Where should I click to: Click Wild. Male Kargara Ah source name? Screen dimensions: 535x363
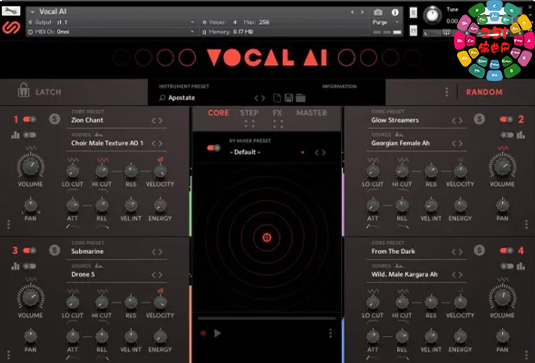[404, 274]
